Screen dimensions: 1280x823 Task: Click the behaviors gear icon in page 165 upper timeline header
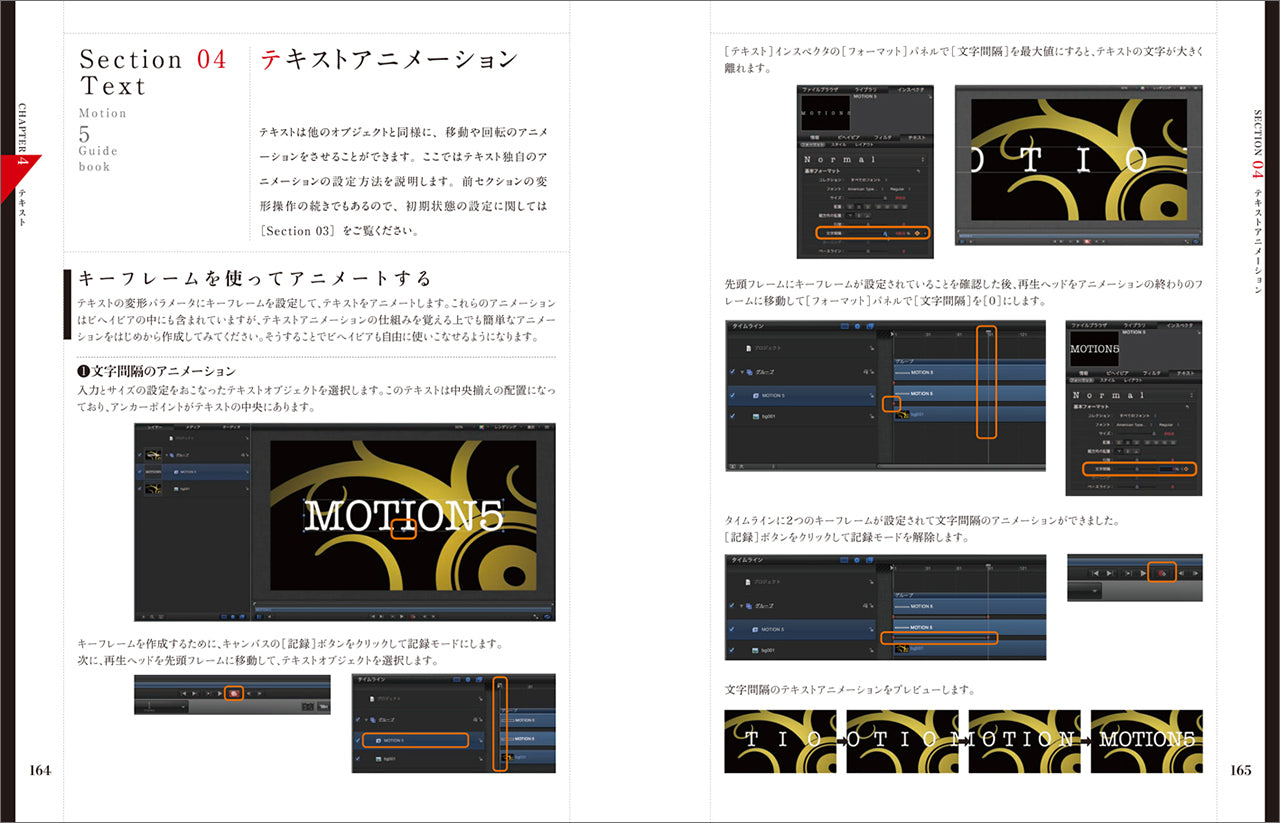coord(858,326)
